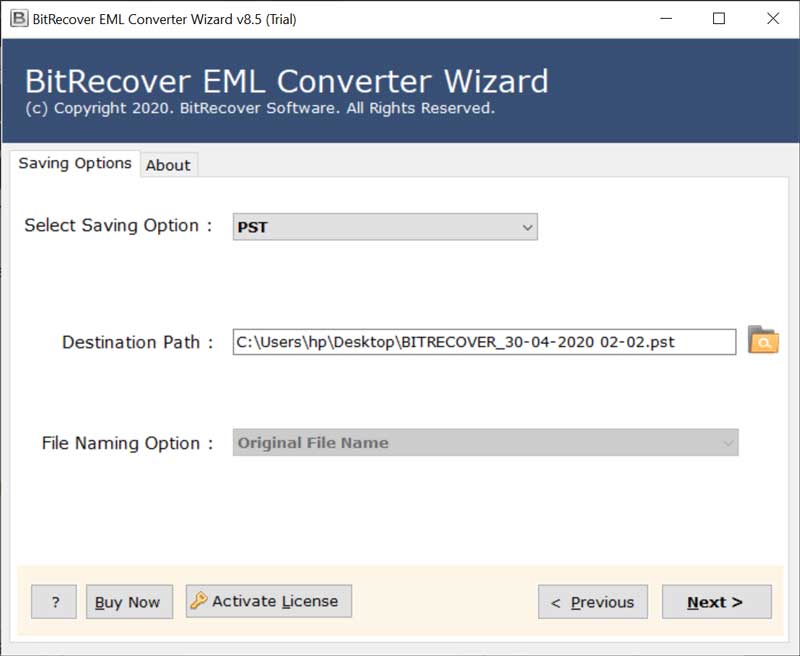The image size is (800, 656).
Task: Close the EML Converter Wizard window
Action: coord(772,19)
